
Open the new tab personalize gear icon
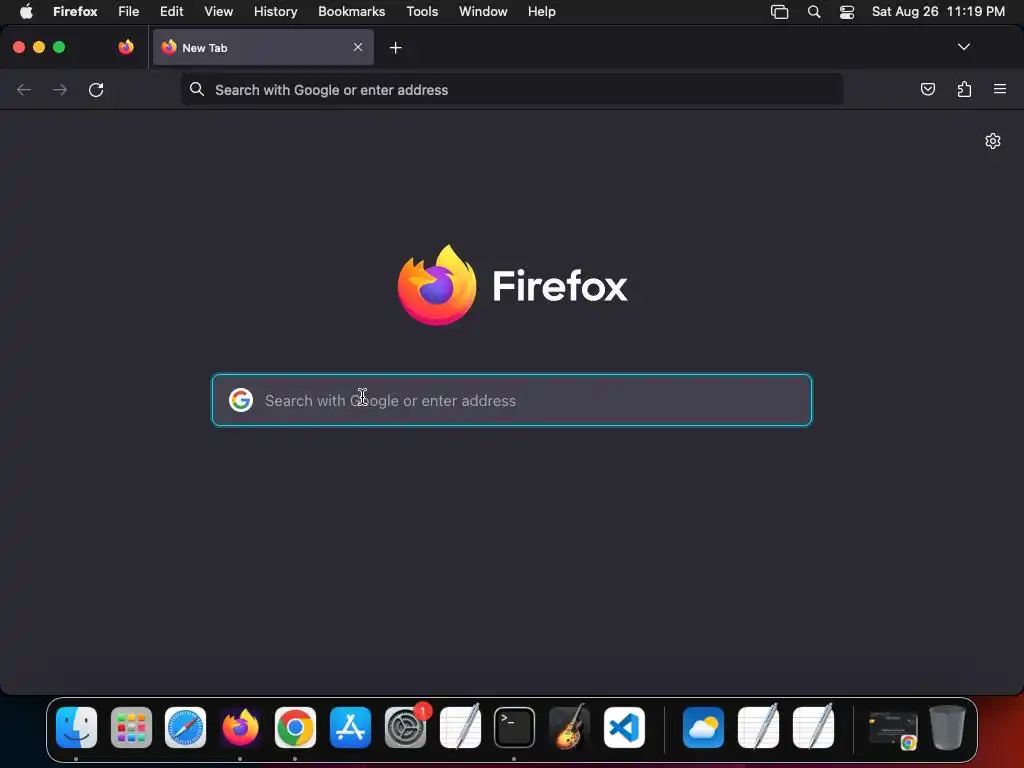[x=993, y=141]
